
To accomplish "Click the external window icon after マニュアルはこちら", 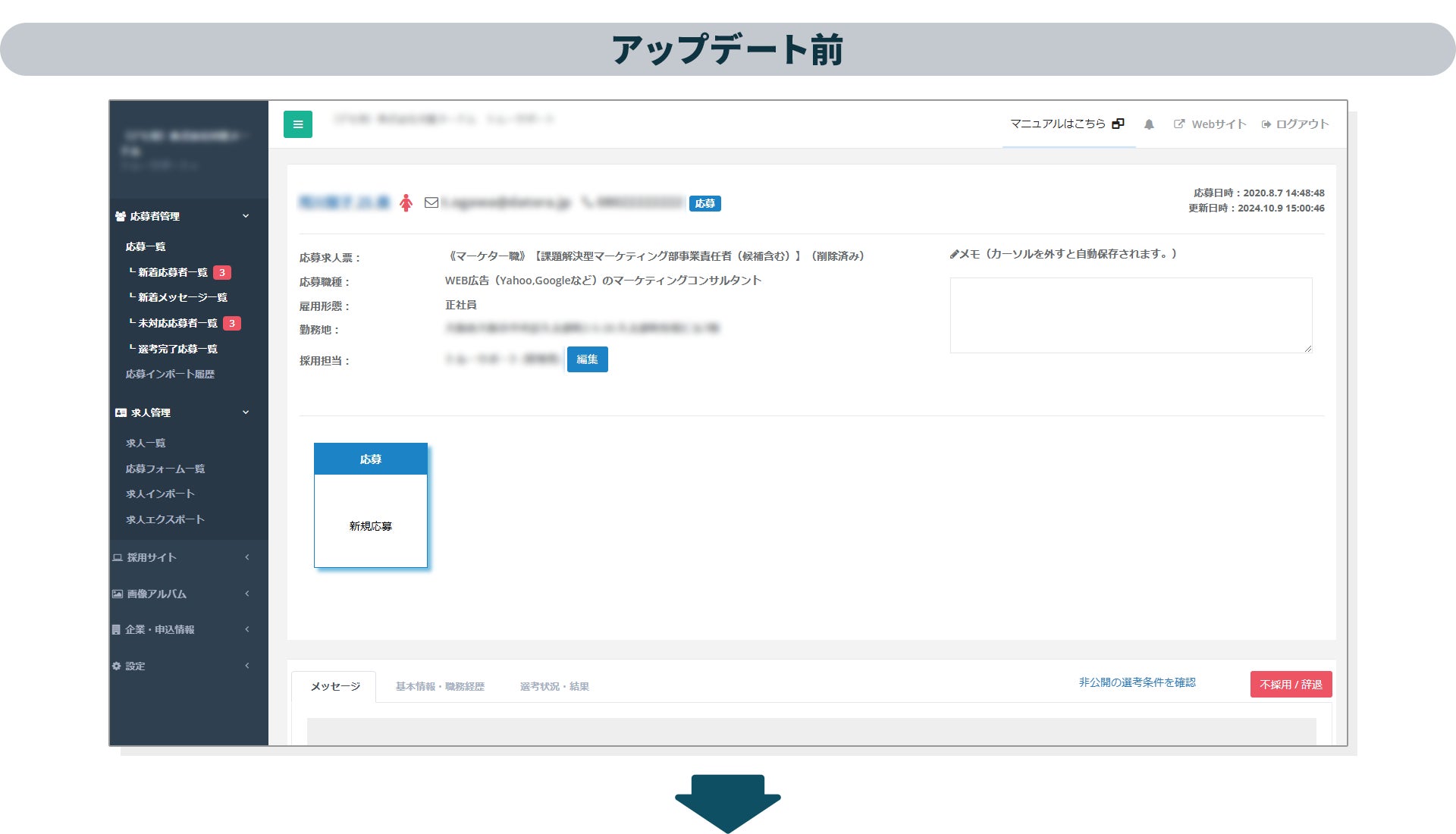I will point(1118,124).
